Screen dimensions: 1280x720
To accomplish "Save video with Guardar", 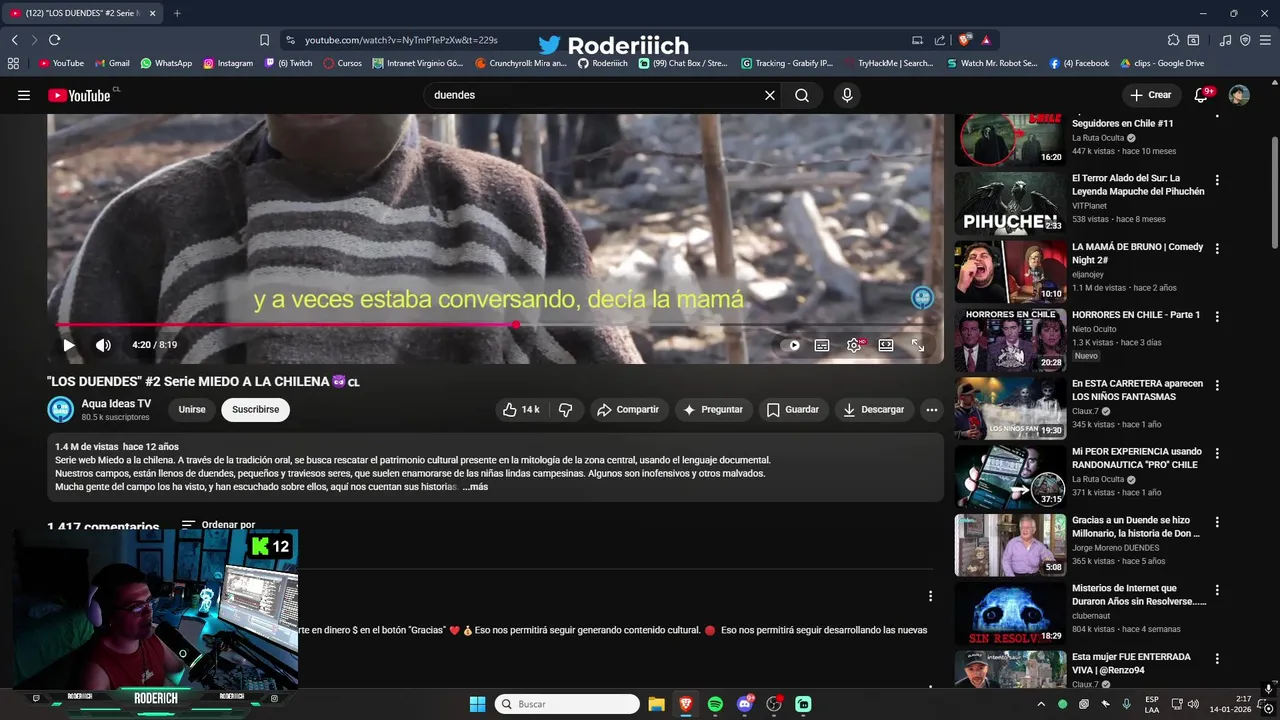I will coord(793,409).
